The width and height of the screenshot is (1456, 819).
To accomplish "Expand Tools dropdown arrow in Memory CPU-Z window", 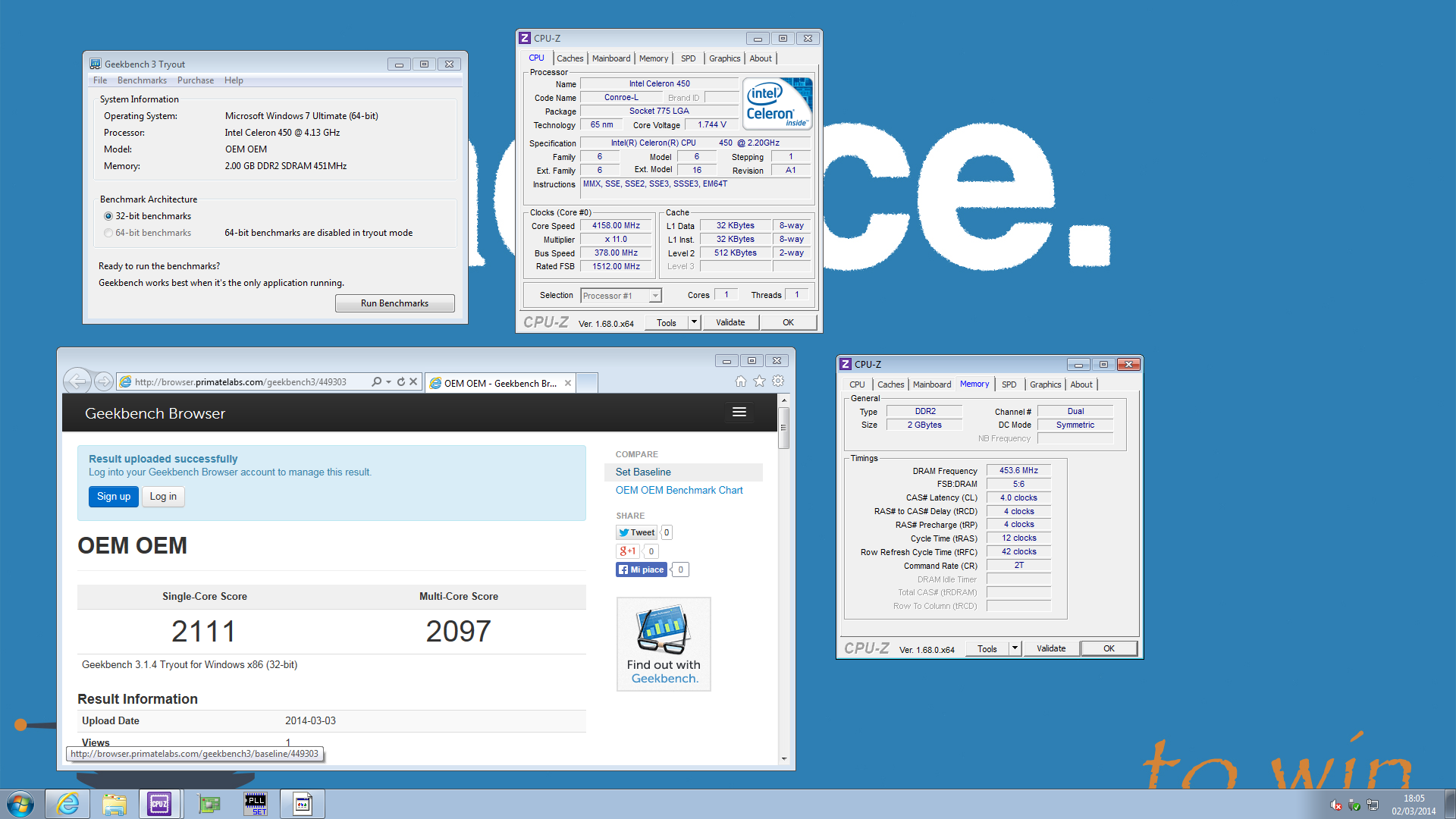I will coord(1015,648).
